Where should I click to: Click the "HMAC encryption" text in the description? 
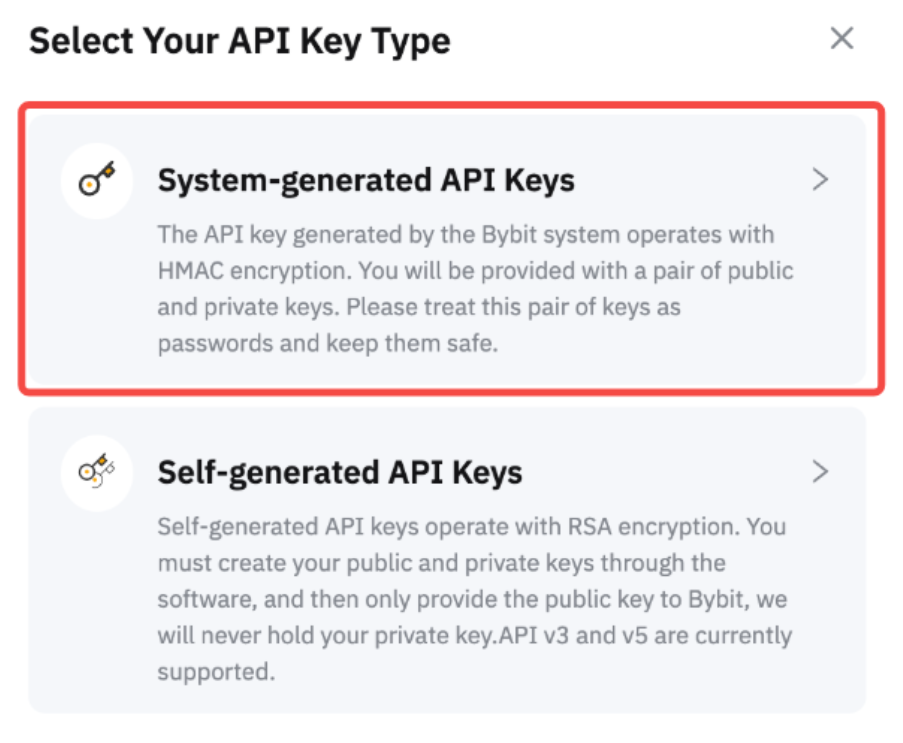point(253,271)
